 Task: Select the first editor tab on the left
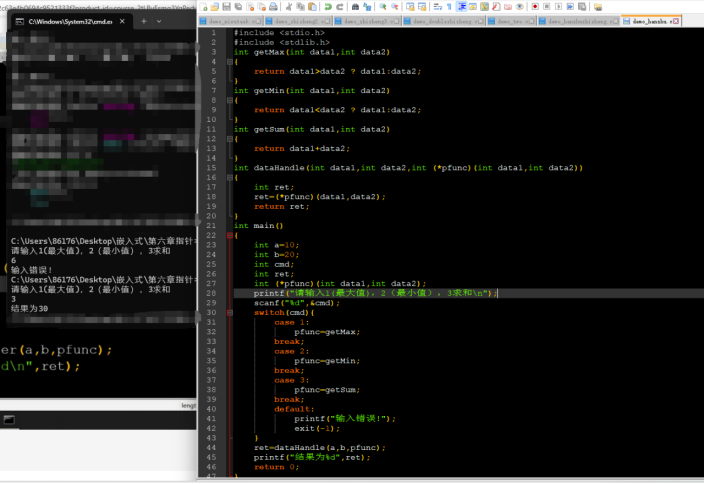pyautogui.click(x=231, y=21)
